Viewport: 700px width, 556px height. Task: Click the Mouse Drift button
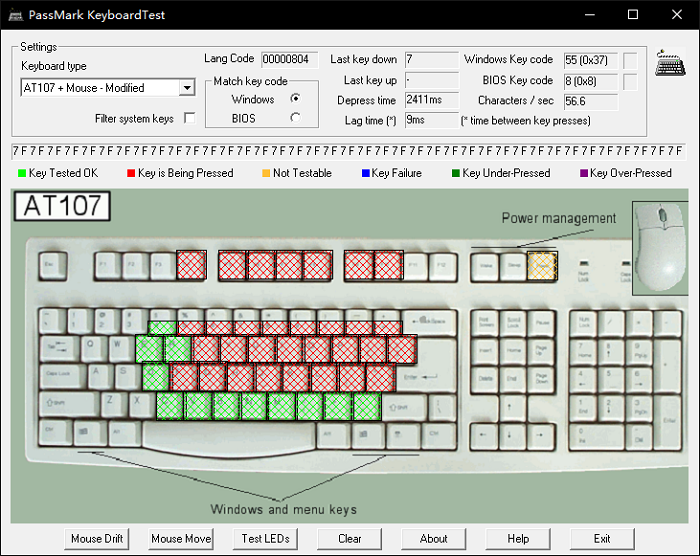(x=97, y=539)
